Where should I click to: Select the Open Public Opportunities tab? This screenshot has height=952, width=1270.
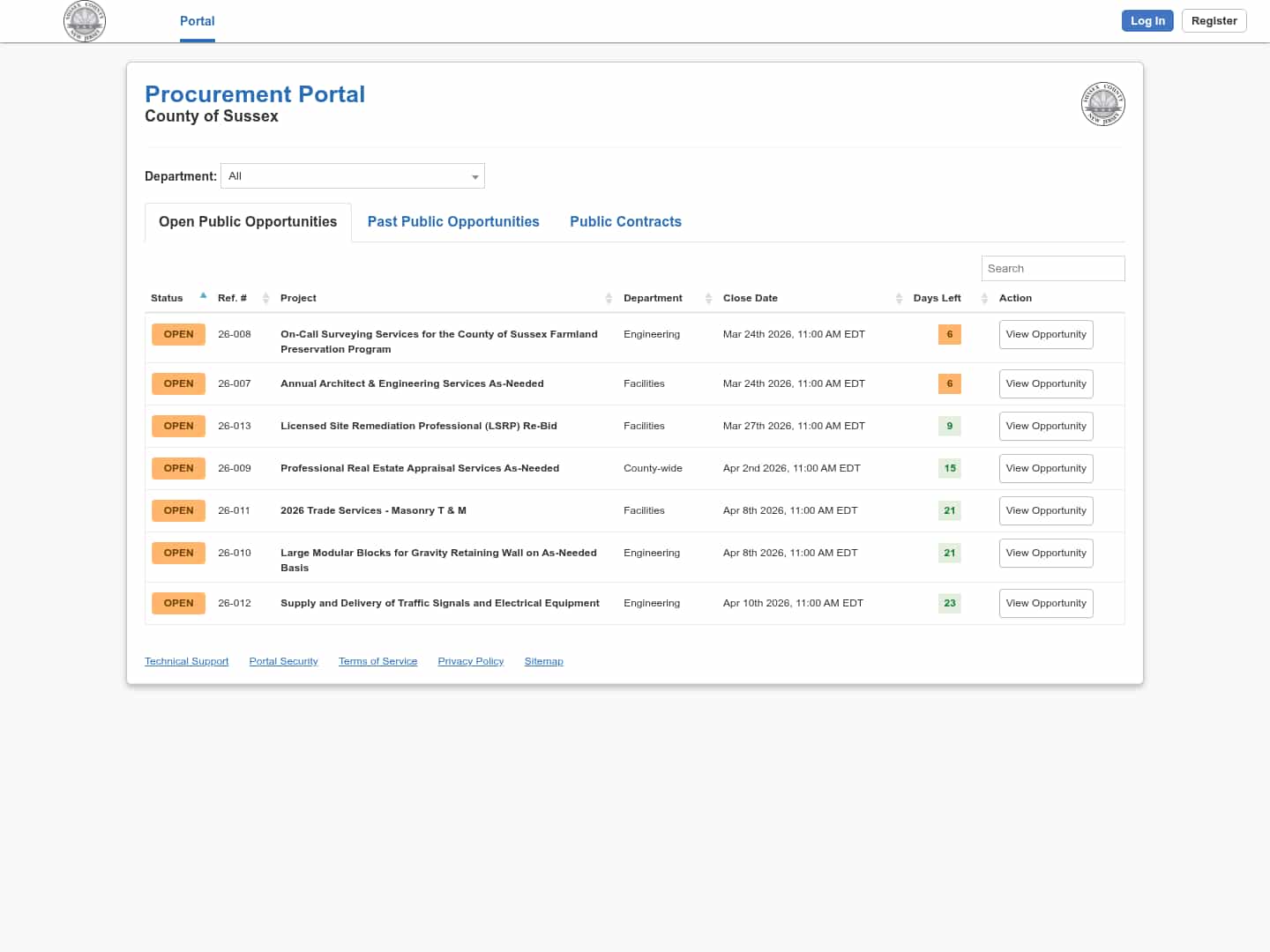[248, 222]
